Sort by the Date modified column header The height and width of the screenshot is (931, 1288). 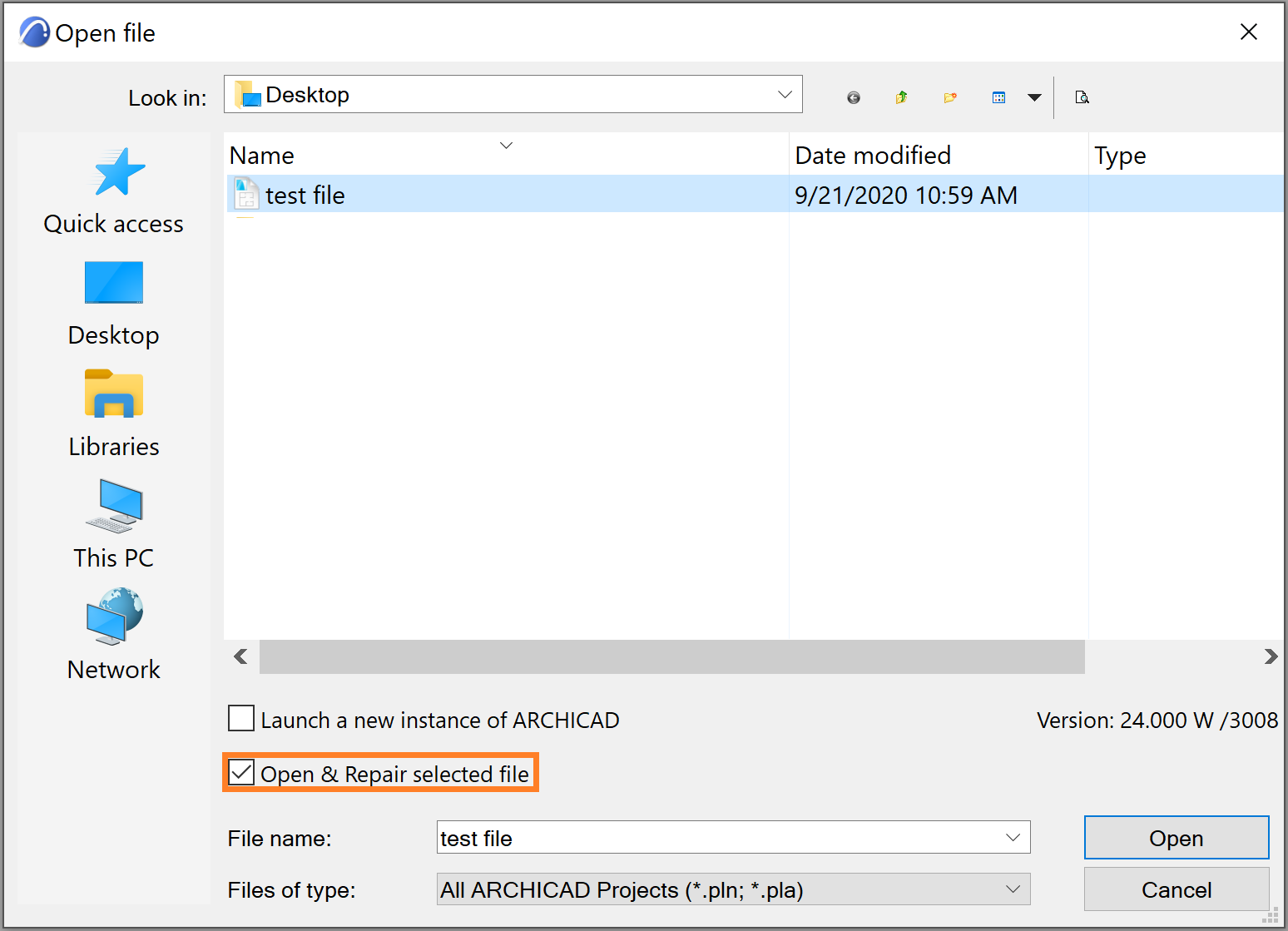click(x=938, y=156)
